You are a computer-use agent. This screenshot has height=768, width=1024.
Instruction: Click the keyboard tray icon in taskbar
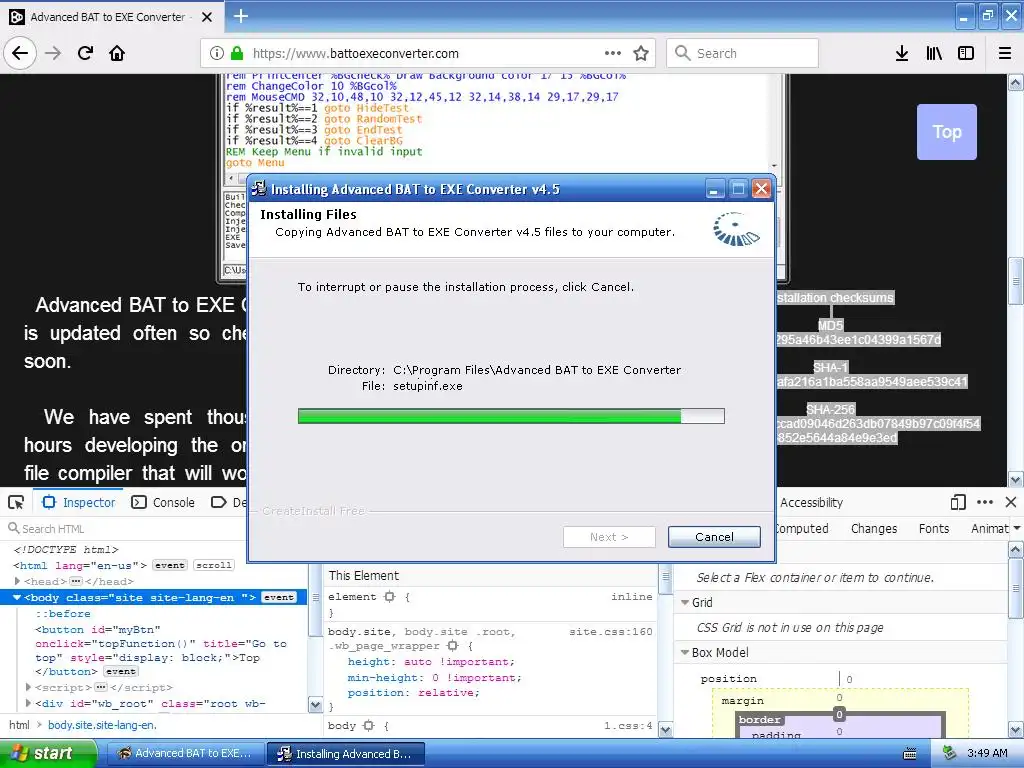tap(910, 754)
